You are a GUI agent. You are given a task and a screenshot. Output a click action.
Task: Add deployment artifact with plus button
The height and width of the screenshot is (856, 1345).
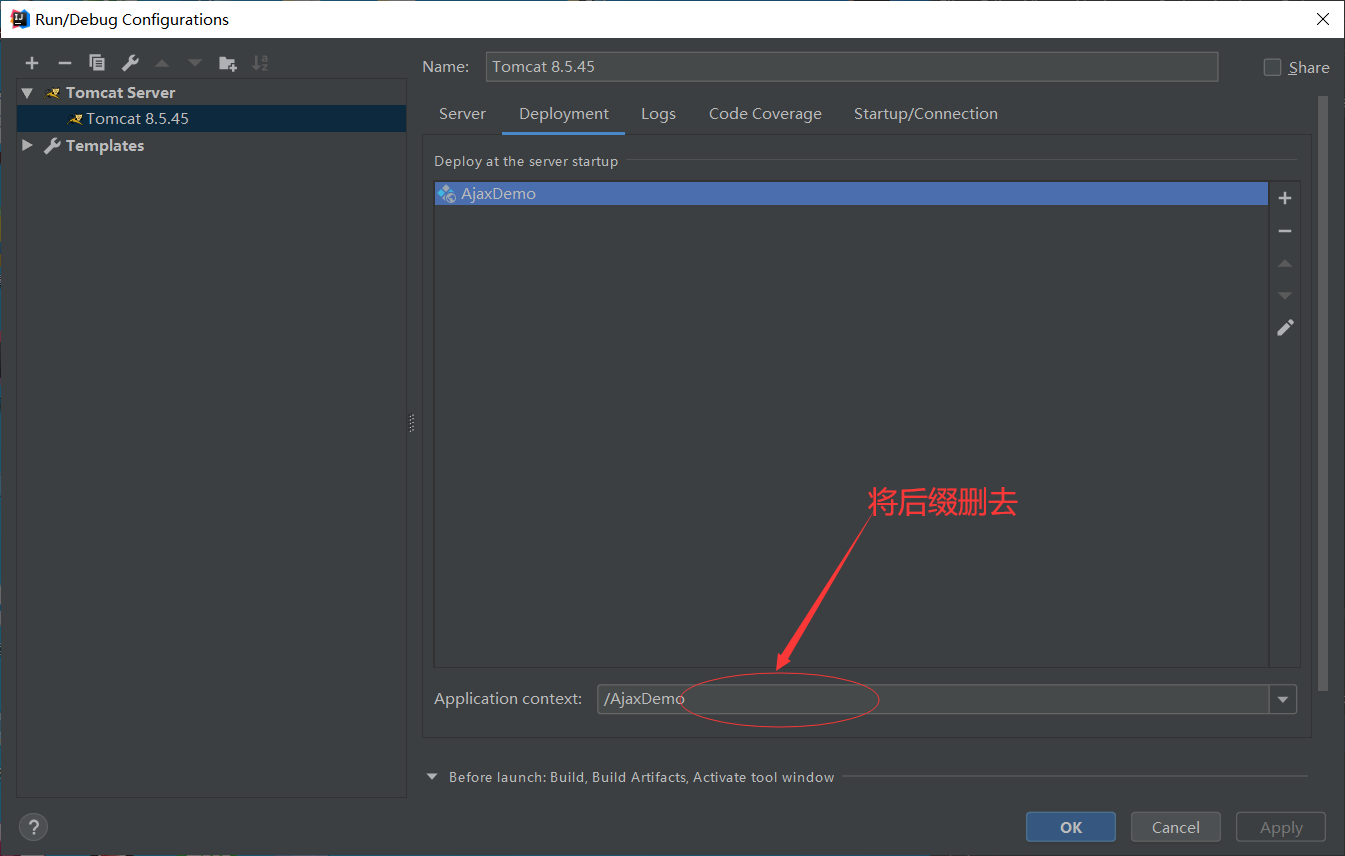tap(1285, 198)
